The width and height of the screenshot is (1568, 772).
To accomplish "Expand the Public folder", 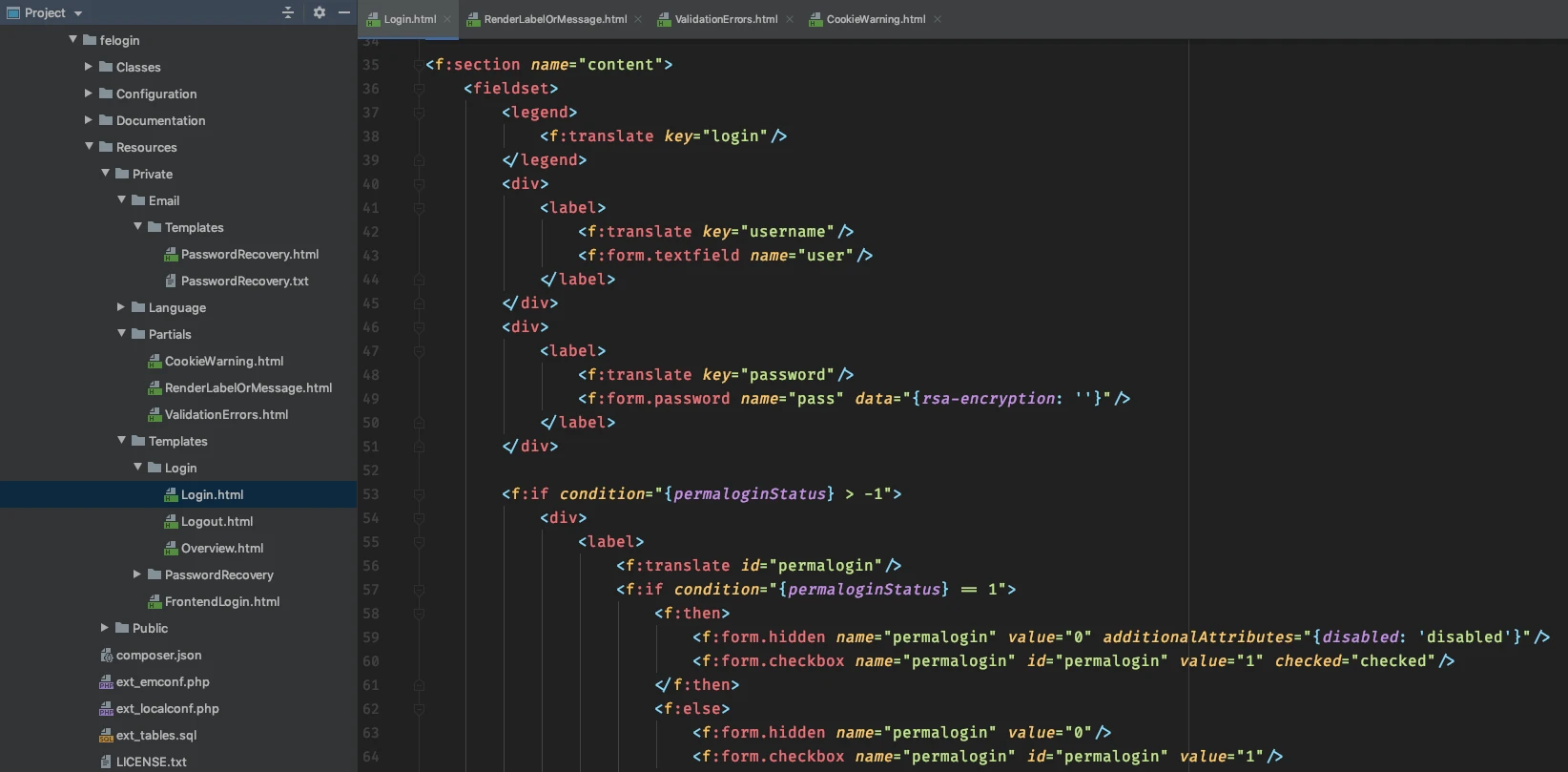I will pos(105,627).
